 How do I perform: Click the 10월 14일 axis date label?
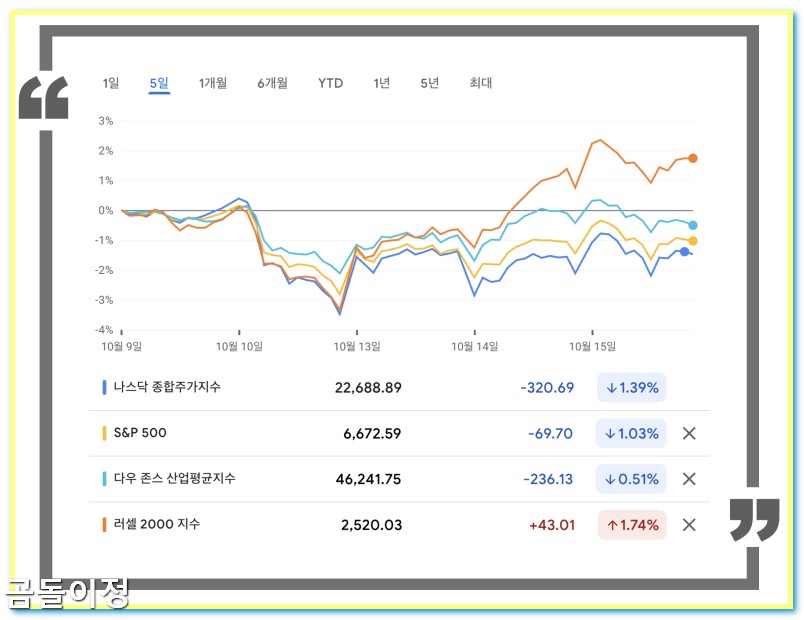[x=475, y=347]
